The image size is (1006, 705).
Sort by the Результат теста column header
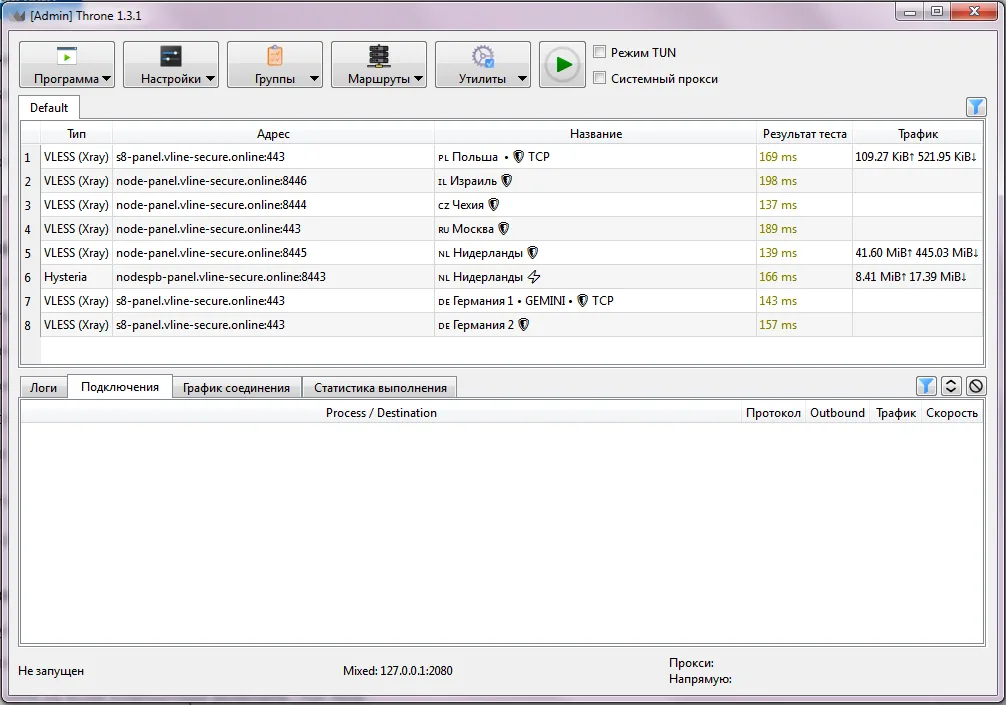pos(805,134)
